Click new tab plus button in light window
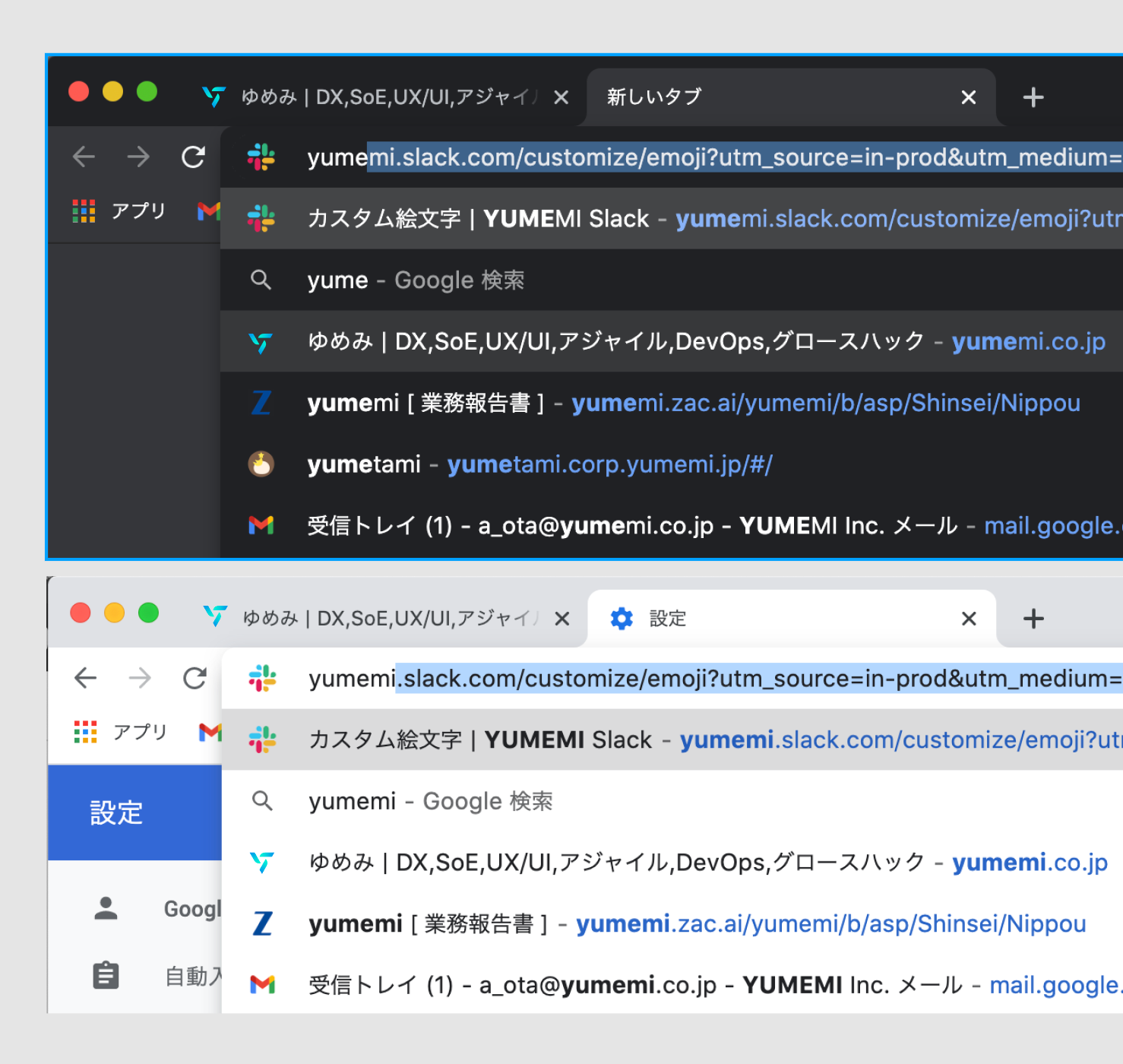1123x1064 pixels. 1033,619
